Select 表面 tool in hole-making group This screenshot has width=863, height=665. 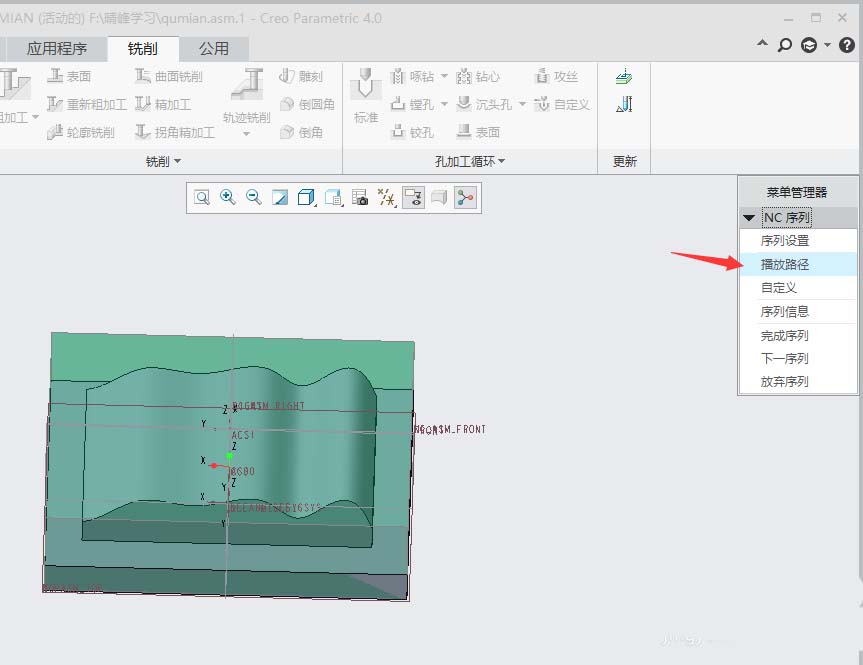[478, 132]
